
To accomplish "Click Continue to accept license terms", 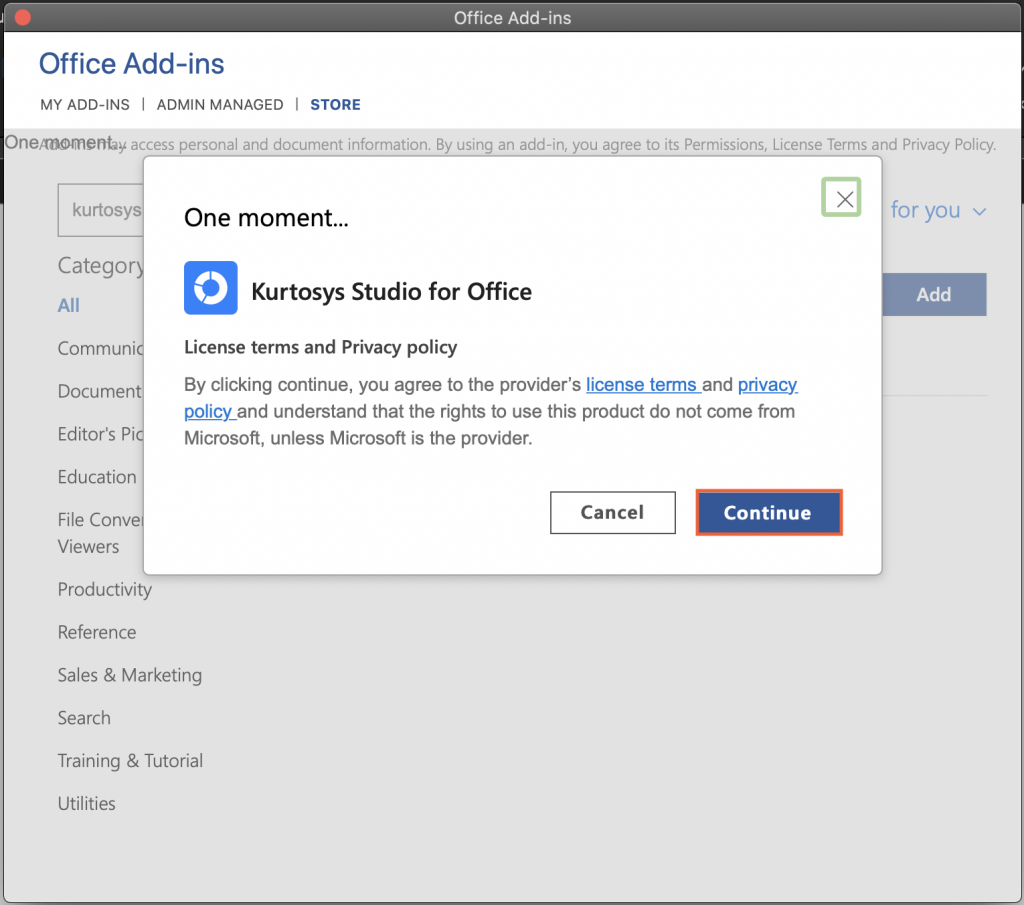I will pyautogui.click(x=769, y=513).
